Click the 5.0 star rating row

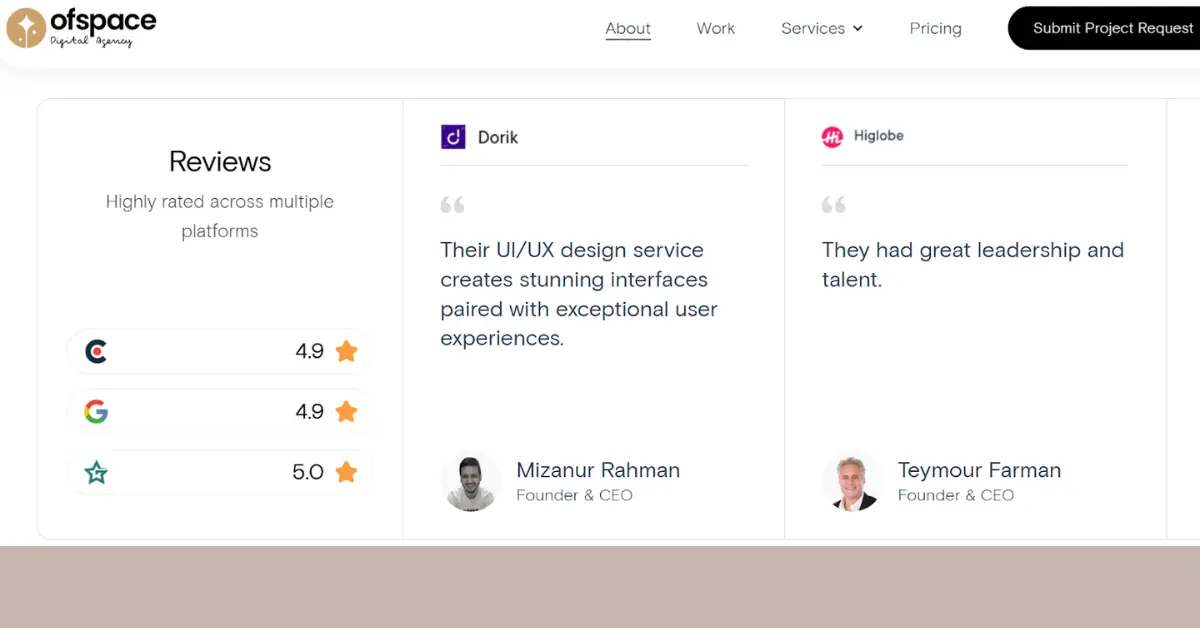[x=219, y=472]
